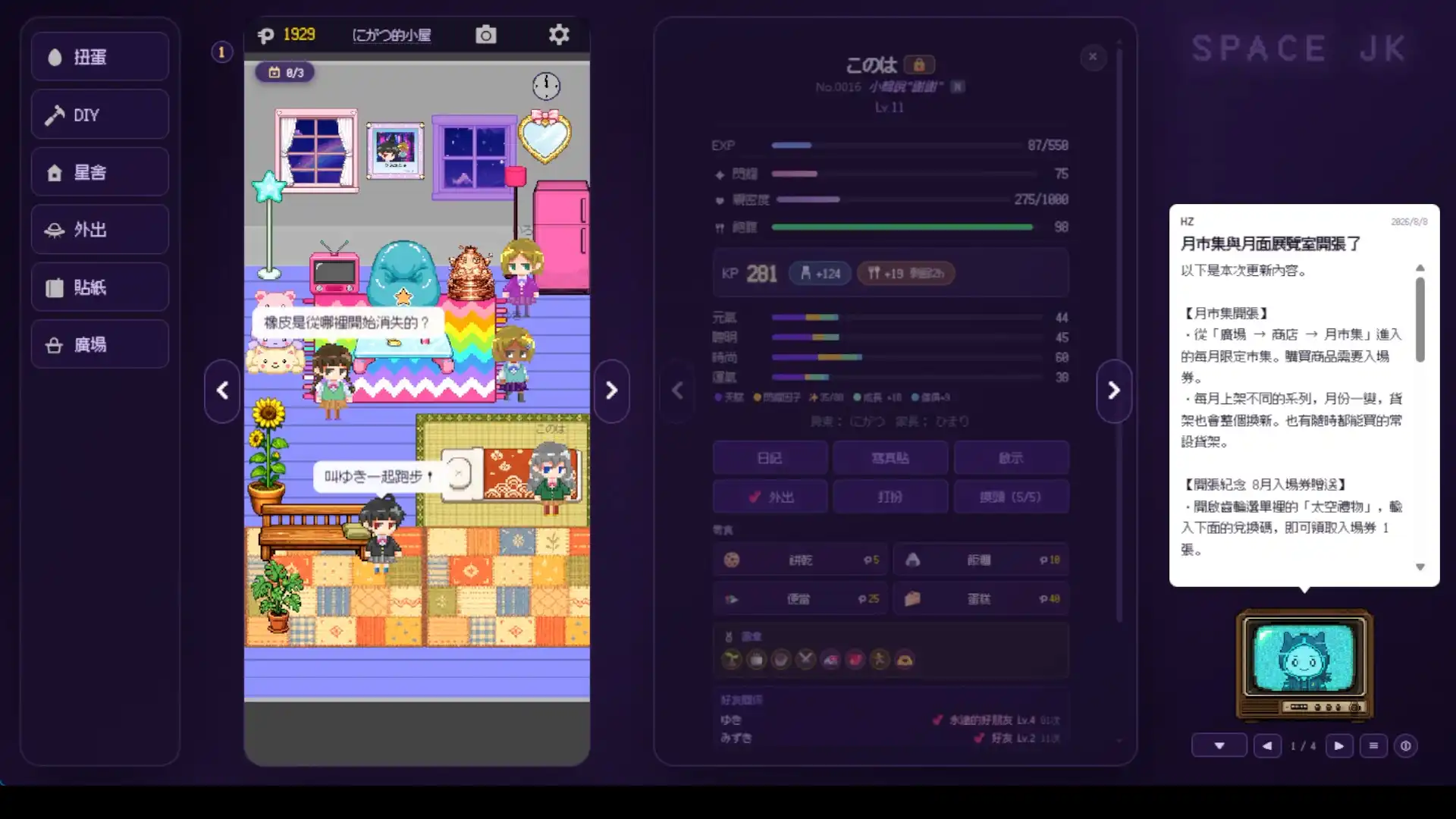Open the 日記 diary button
Image resolution: width=1456 pixels, height=819 pixels.
pyautogui.click(x=770, y=458)
